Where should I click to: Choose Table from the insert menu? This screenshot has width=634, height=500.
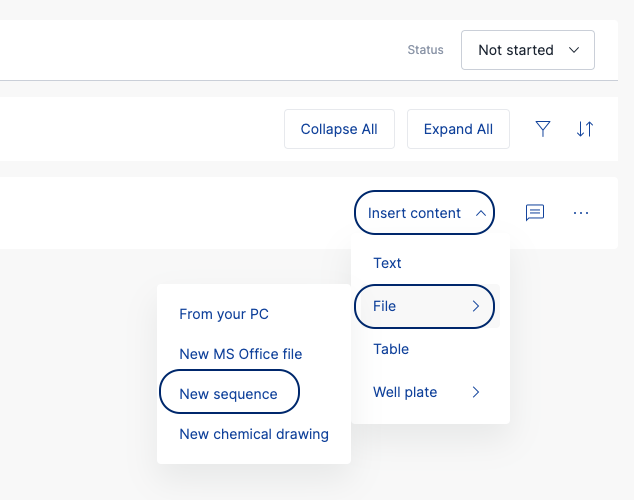(391, 349)
